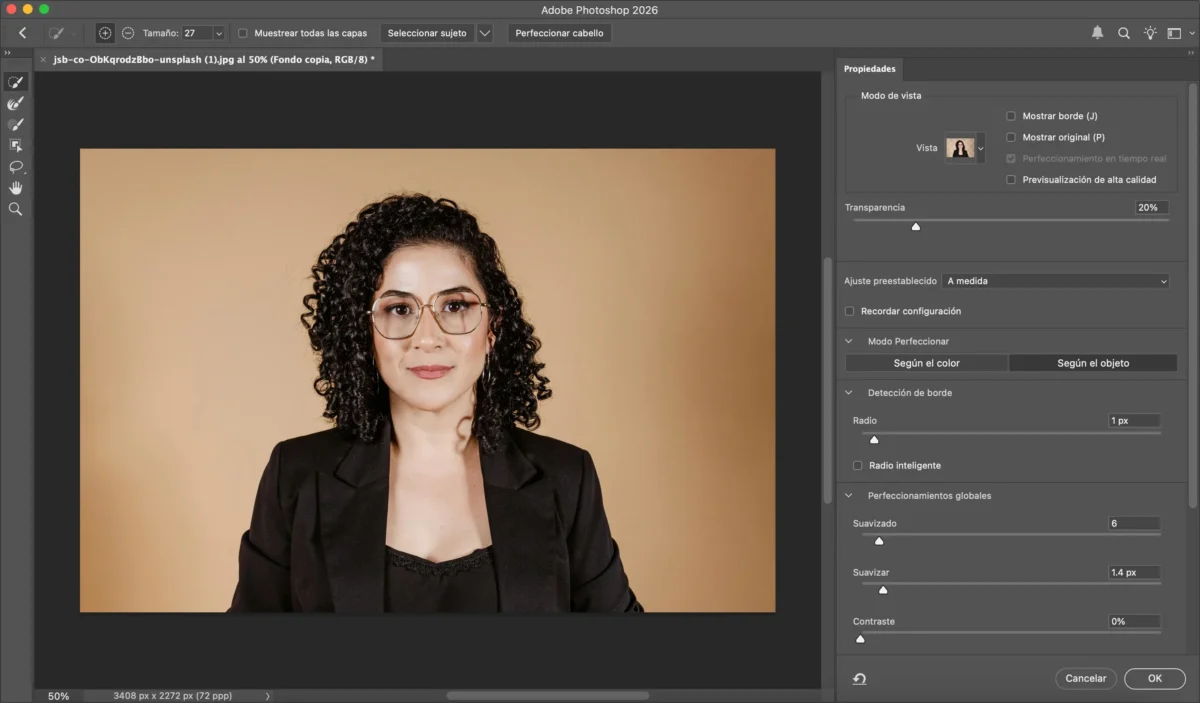Open the notifications bell
The image size is (1200, 703).
(1097, 33)
